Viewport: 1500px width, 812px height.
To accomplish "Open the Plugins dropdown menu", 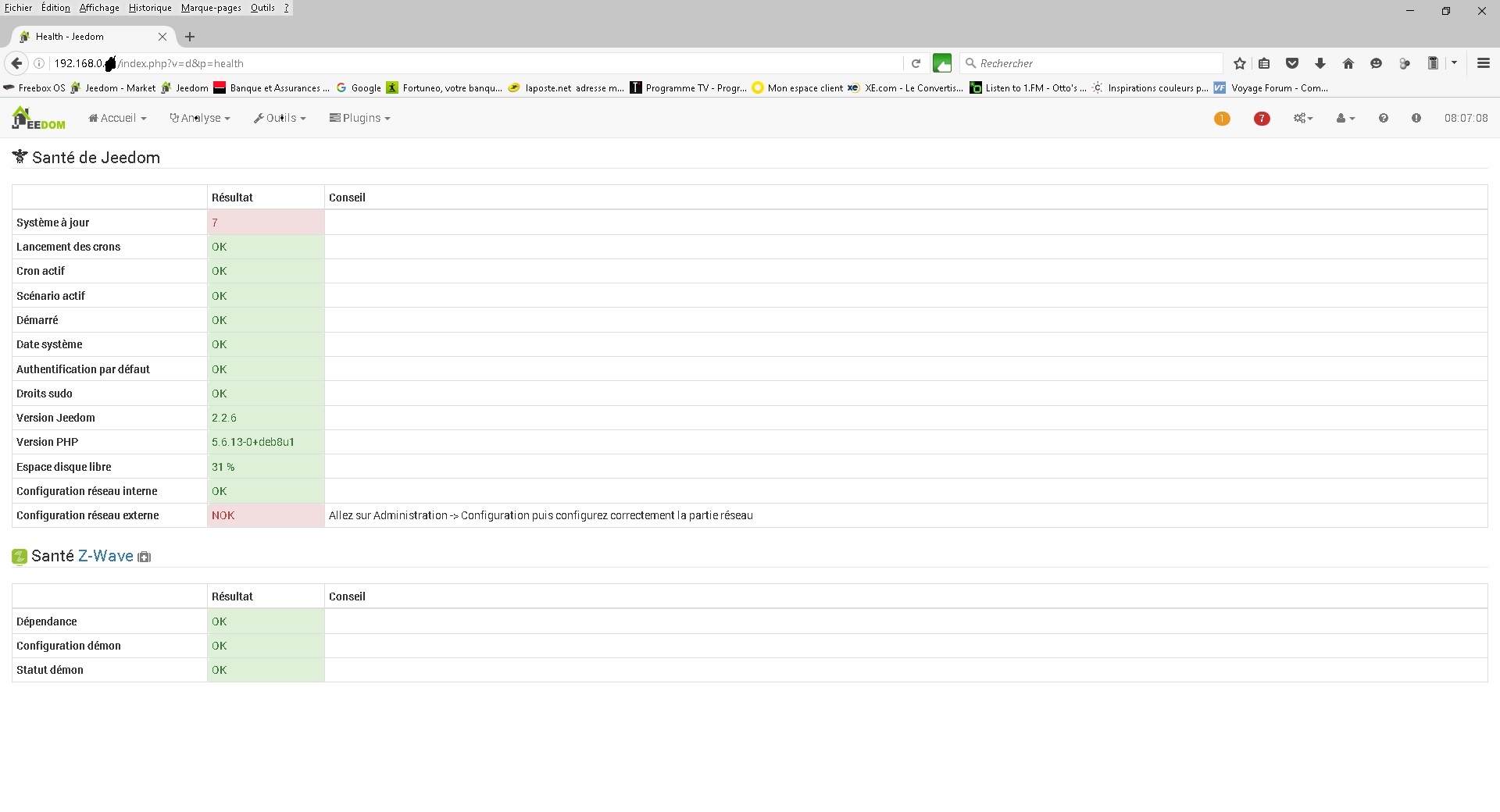I will coord(359,118).
